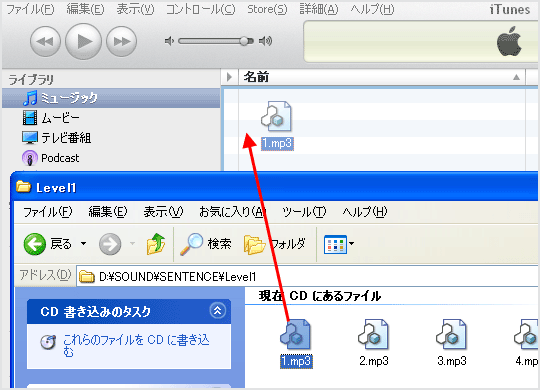Collapse the CD 書き込みのタスク panel
Viewport: 540px width, 390px height.
[x=218, y=310]
